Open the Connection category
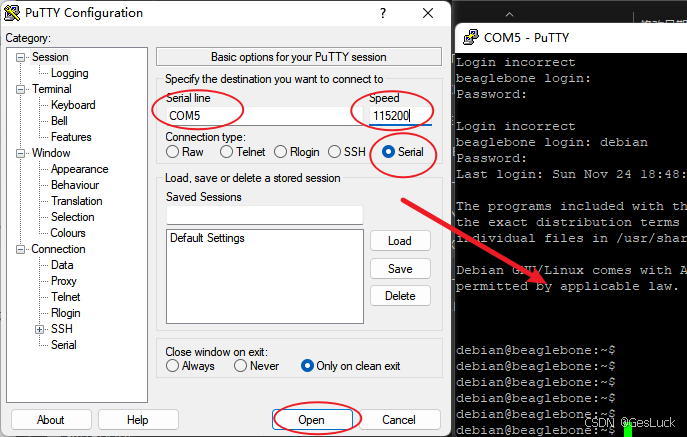The width and height of the screenshot is (687, 437). click(58, 249)
